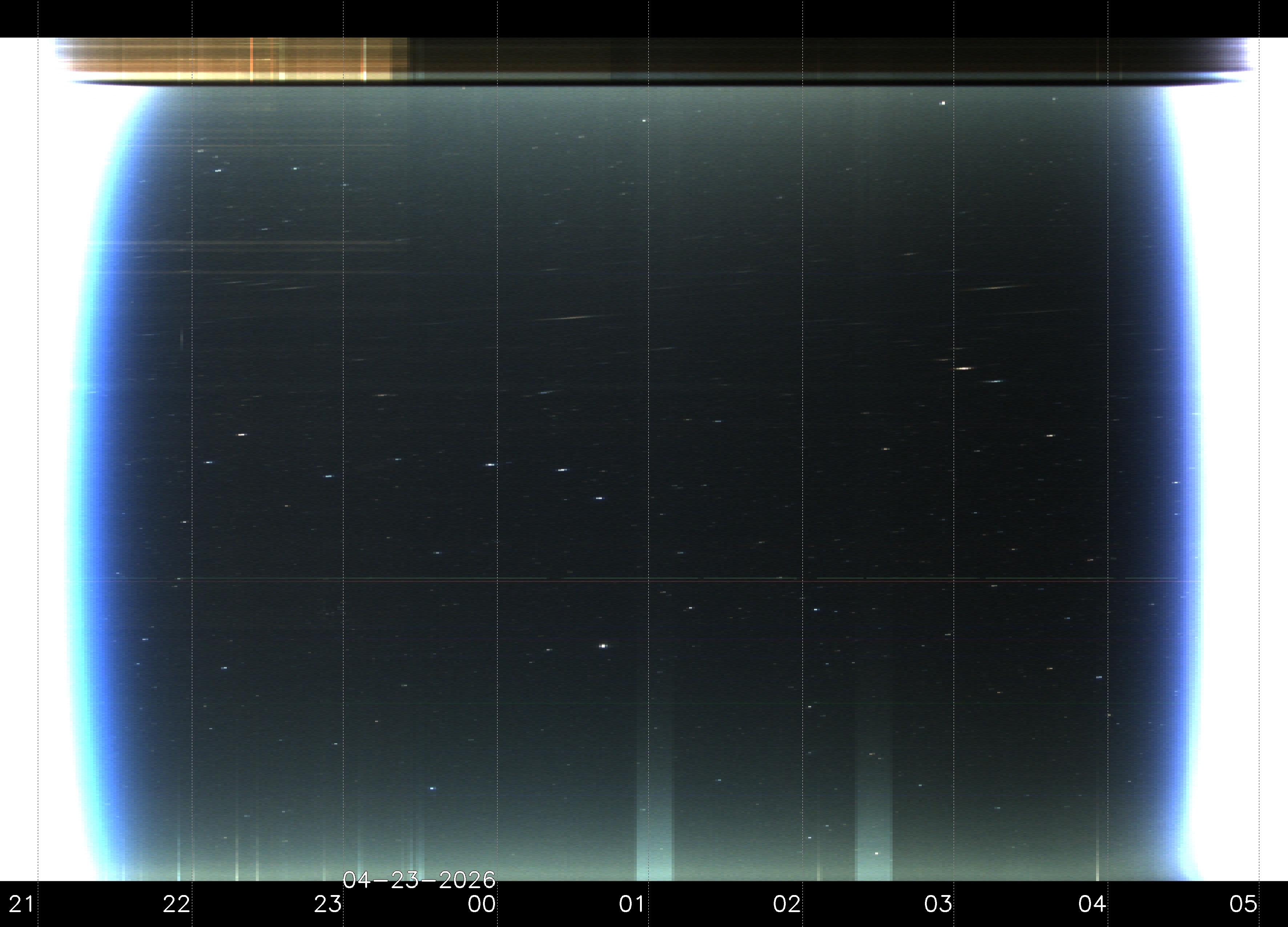This screenshot has height=927, width=1288.
Task: Select the 04 hour label
Action: 1092,904
